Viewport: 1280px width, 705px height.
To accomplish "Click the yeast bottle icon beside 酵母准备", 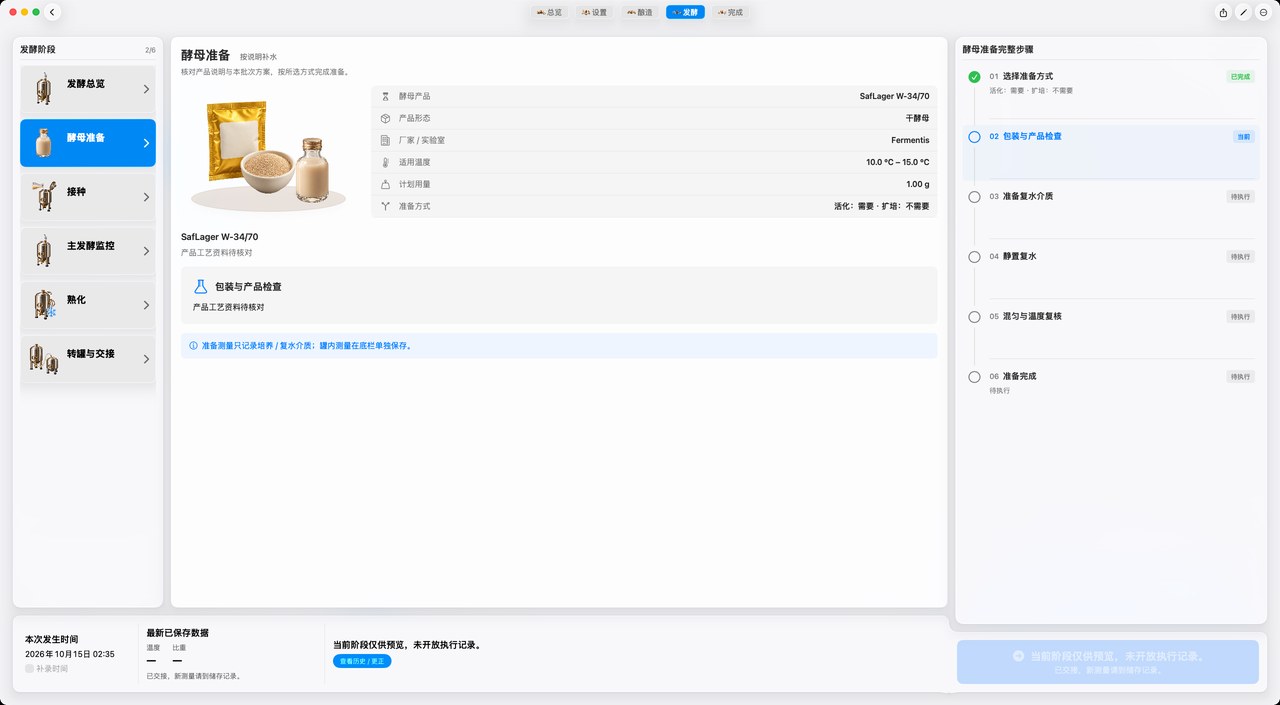I will pyautogui.click(x=43, y=143).
